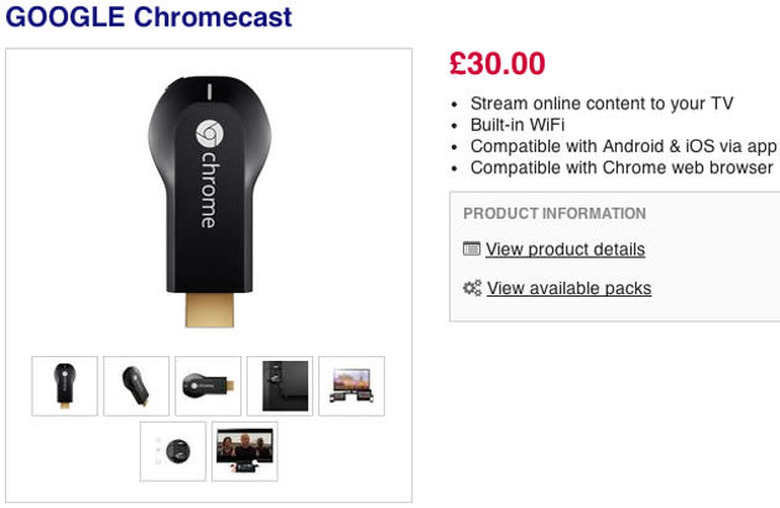The width and height of the screenshot is (780, 508).
Task: Click the Chrome logo on the large product image
Action: [210, 135]
